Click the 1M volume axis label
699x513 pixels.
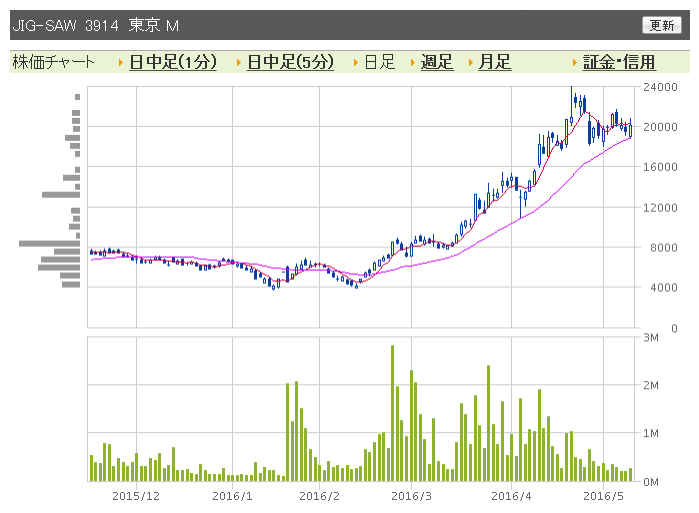pos(651,433)
